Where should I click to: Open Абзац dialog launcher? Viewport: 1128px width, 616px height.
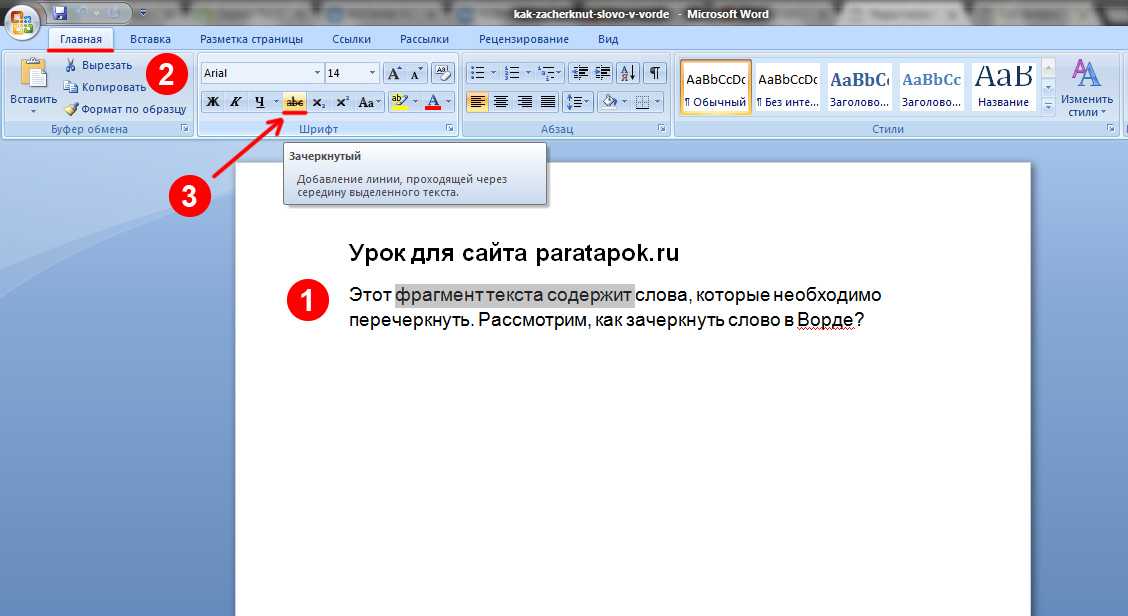tap(661, 128)
